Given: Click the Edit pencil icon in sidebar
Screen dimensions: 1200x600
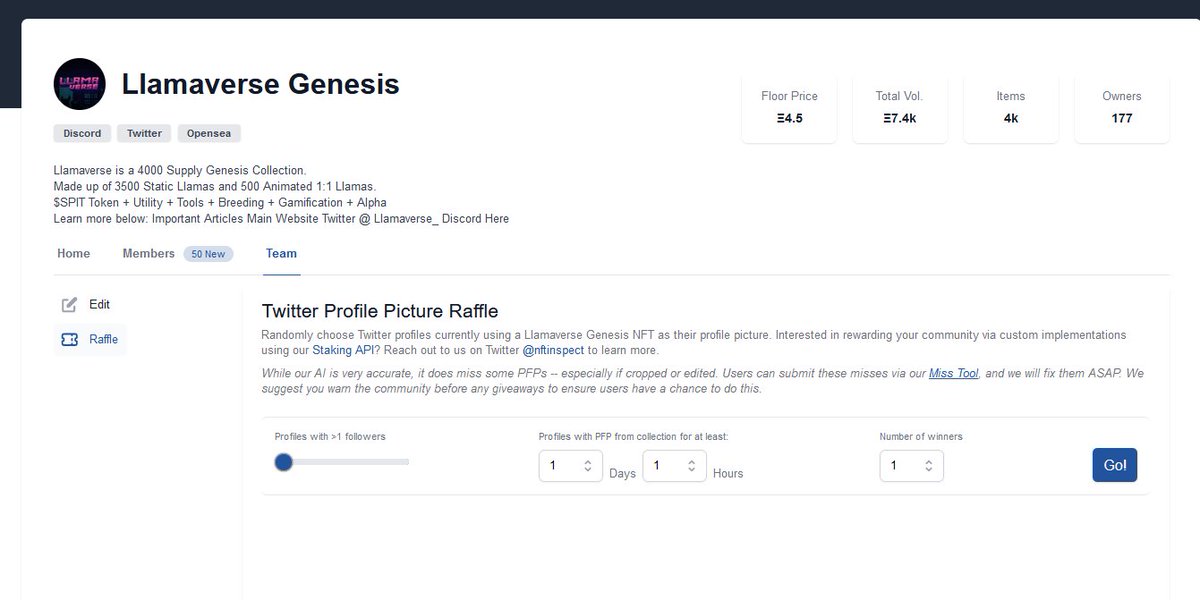Looking at the screenshot, I should (69, 305).
